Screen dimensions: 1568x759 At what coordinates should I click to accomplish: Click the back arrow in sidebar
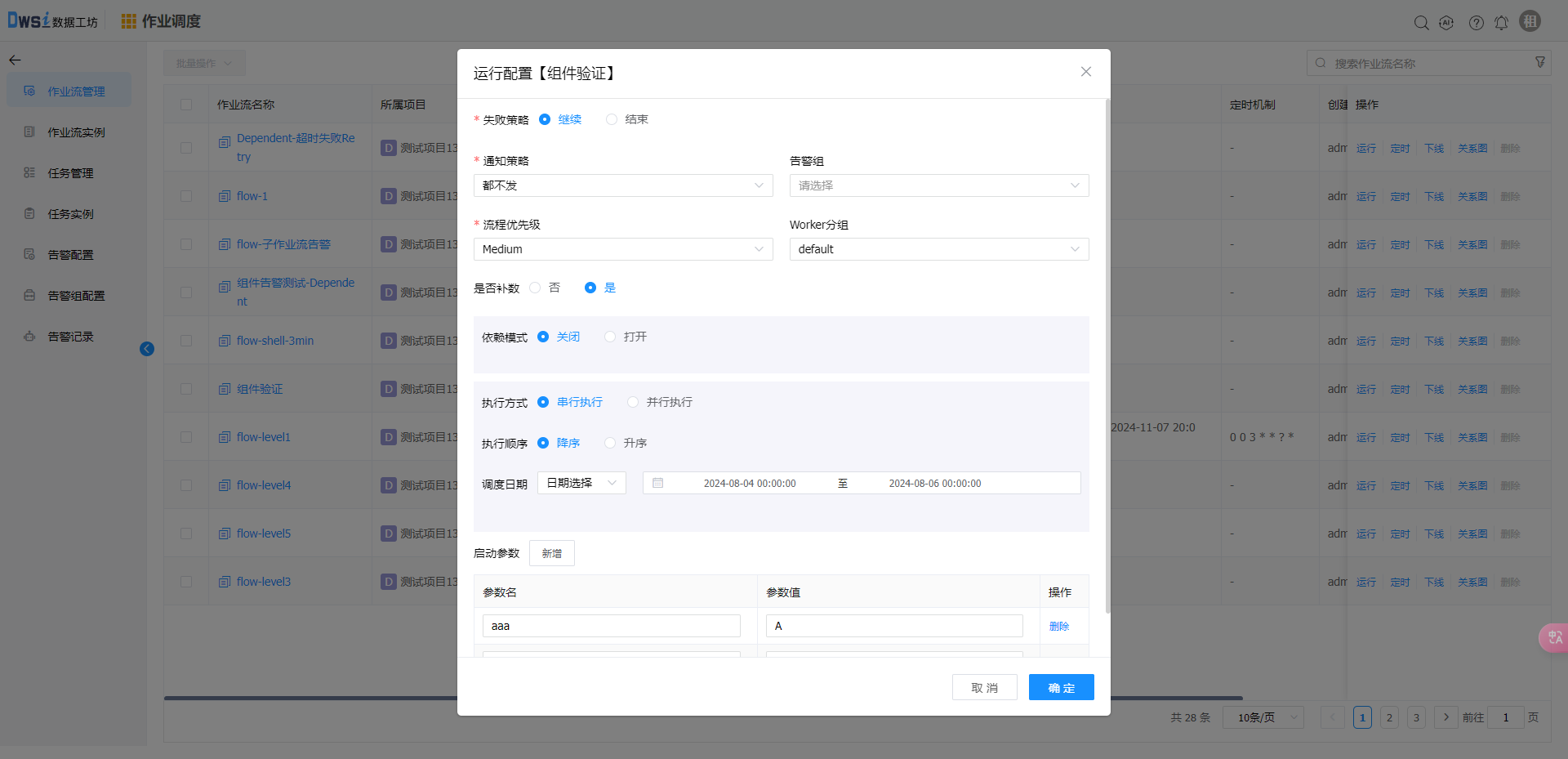coord(15,60)
